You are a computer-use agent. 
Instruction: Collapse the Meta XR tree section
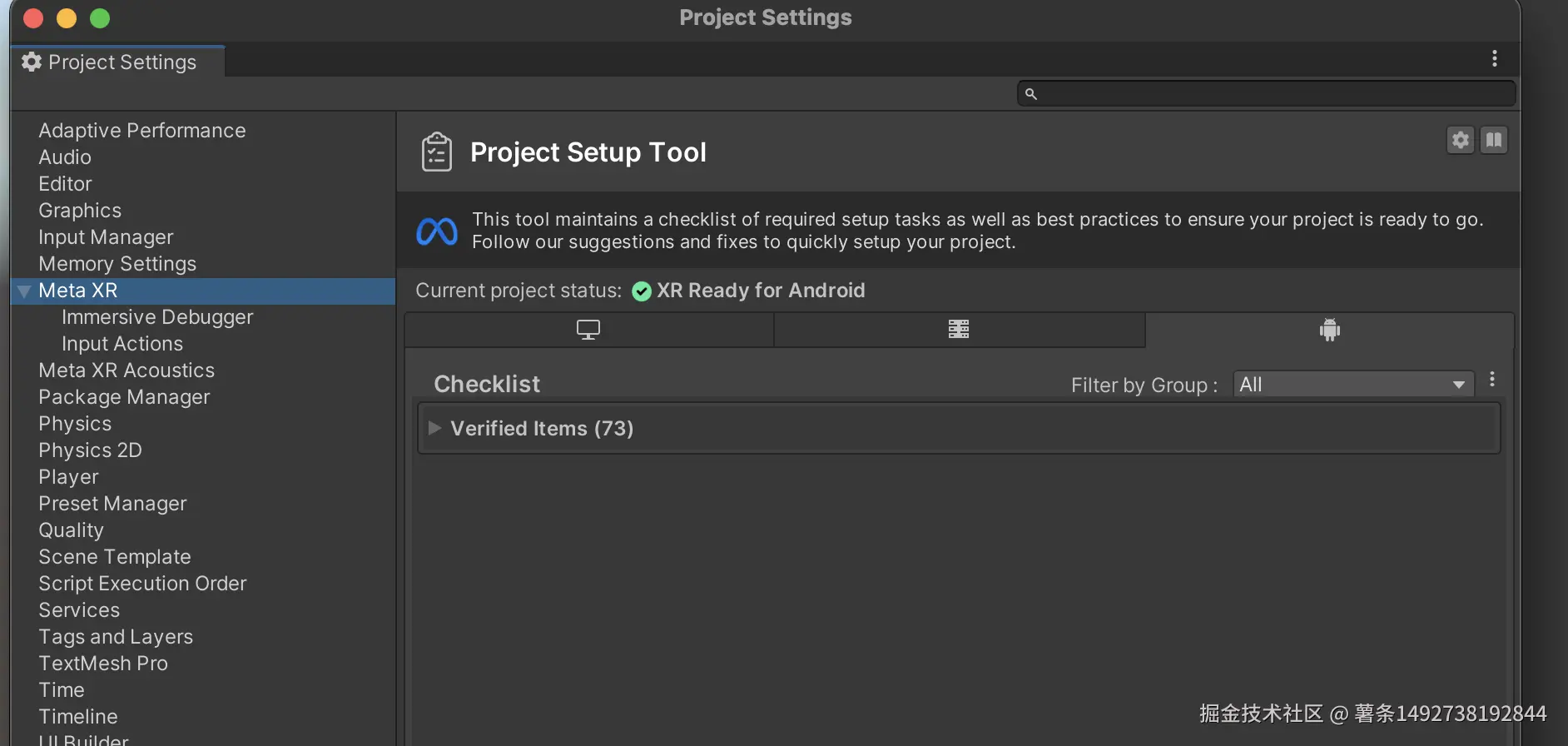[24, 291]
